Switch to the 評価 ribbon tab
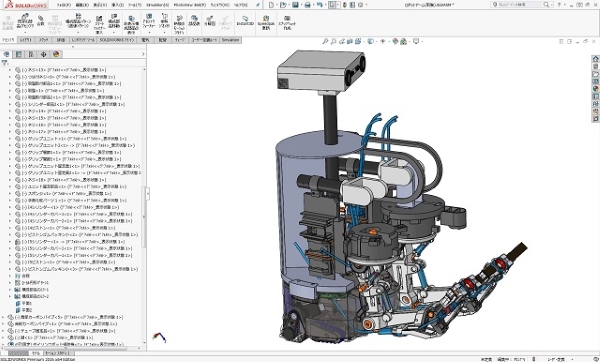600x362 pixels. pyautogui.click(x=60, y=40)
